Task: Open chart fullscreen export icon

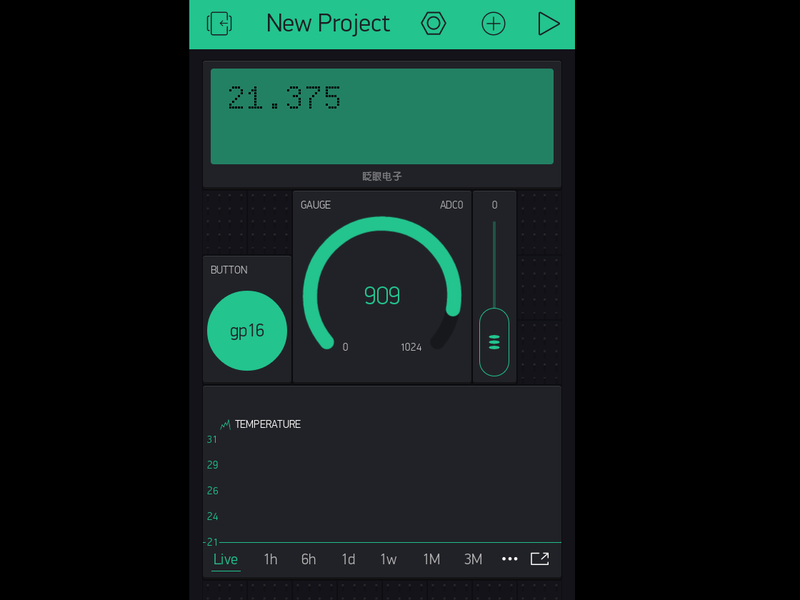Action: point(540,559)
